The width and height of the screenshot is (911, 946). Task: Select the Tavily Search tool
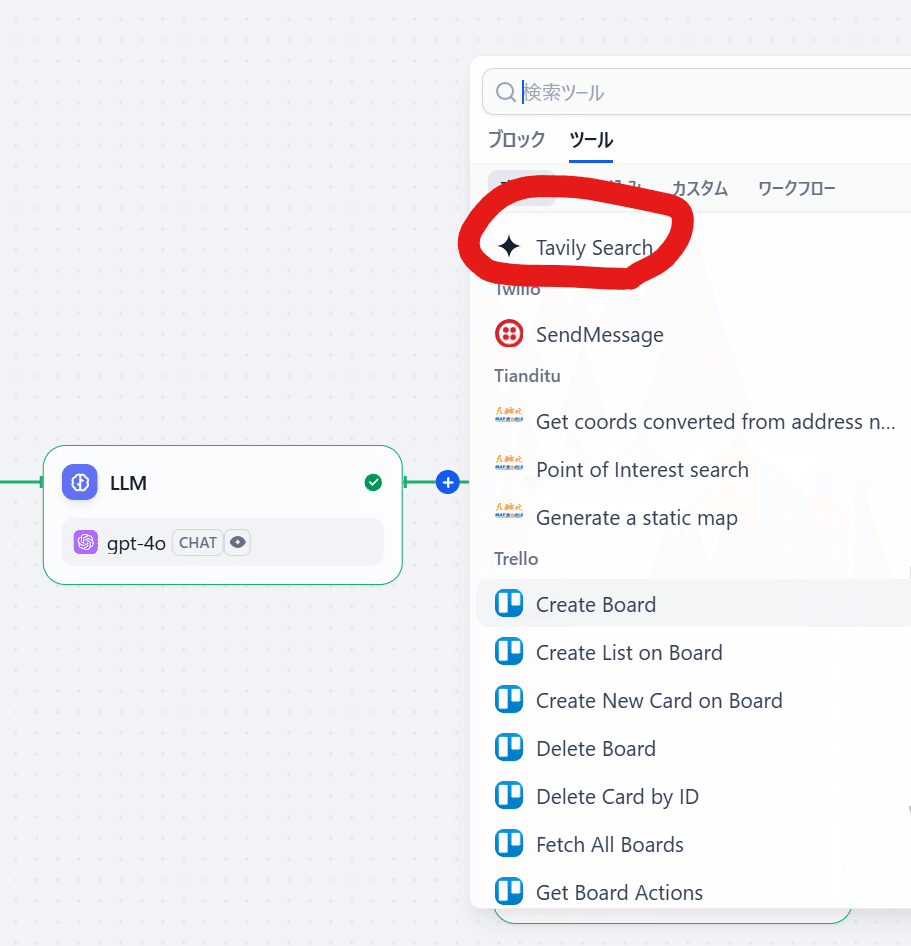(594, 247)
